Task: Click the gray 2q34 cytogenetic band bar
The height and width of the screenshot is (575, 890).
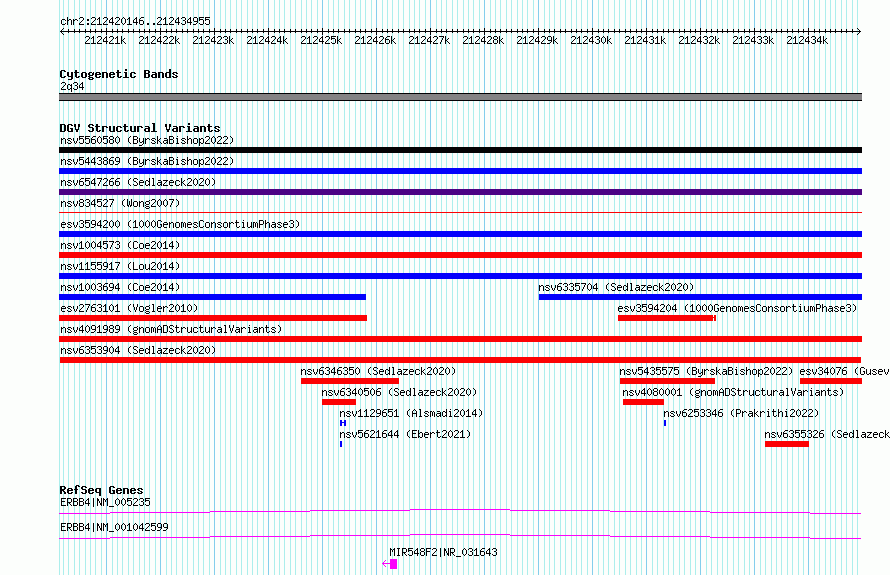Action: coord(460,97)
